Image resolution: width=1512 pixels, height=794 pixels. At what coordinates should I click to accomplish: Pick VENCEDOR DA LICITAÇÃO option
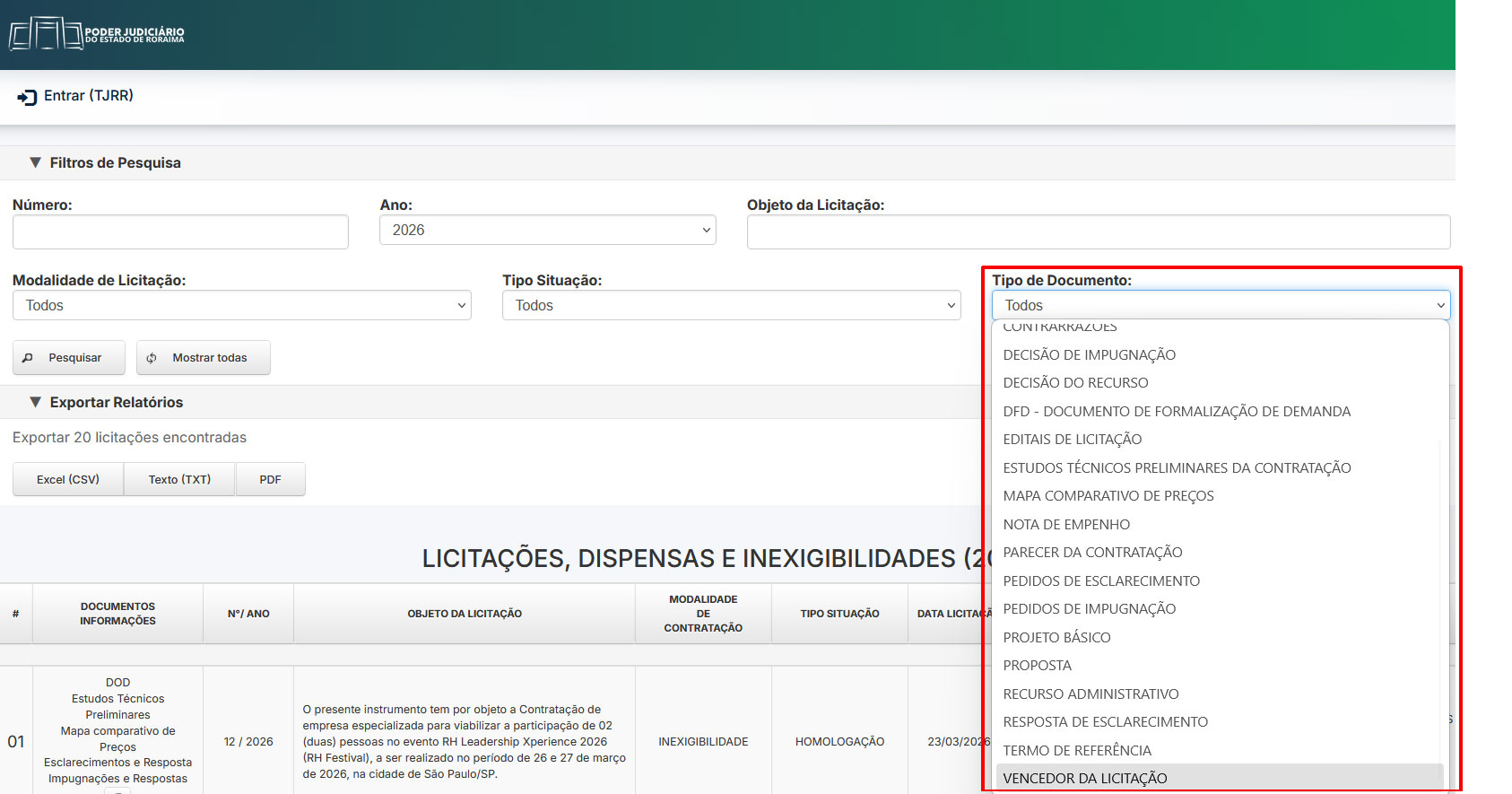pyautogui.click(x=1085, y=778)
